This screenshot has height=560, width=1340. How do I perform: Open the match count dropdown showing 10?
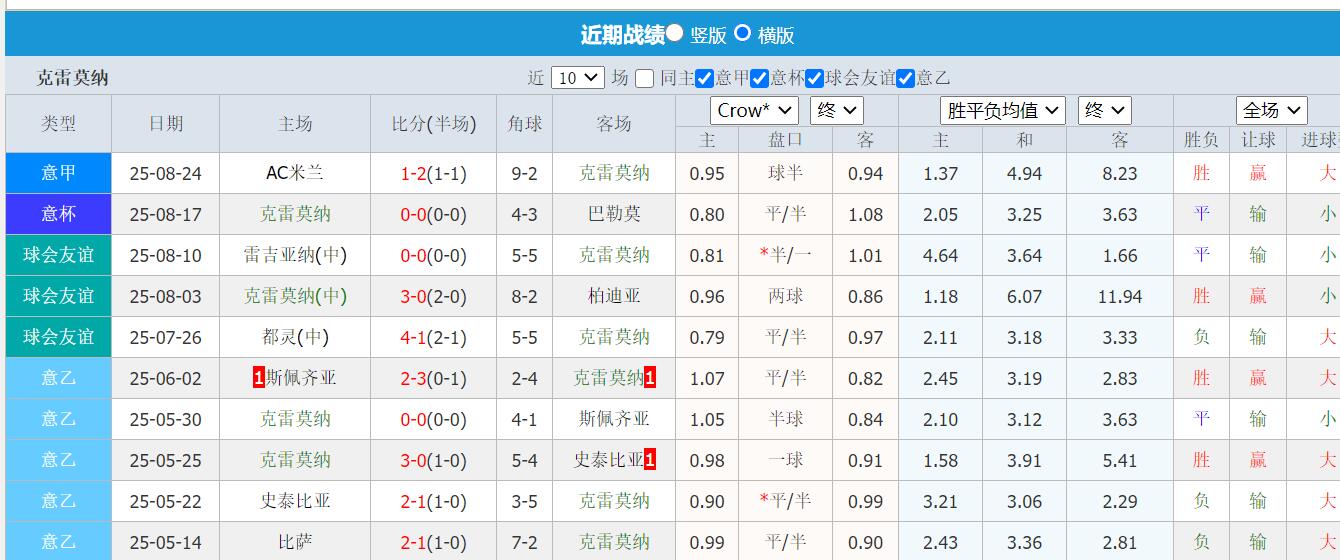click(578, 78)
